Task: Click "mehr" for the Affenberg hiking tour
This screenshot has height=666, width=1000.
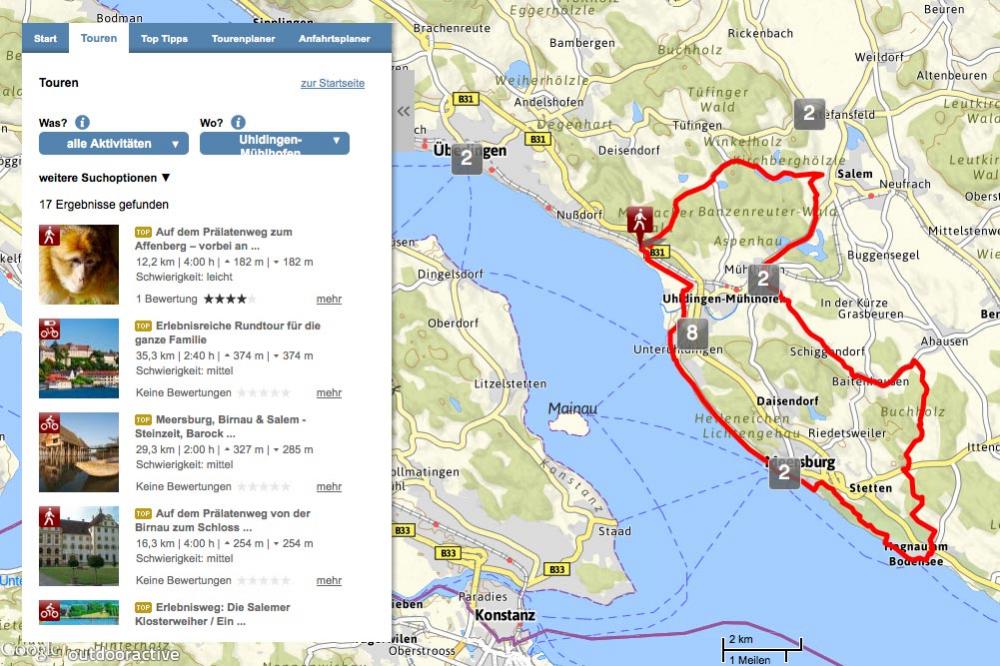Action: [329, 299]
